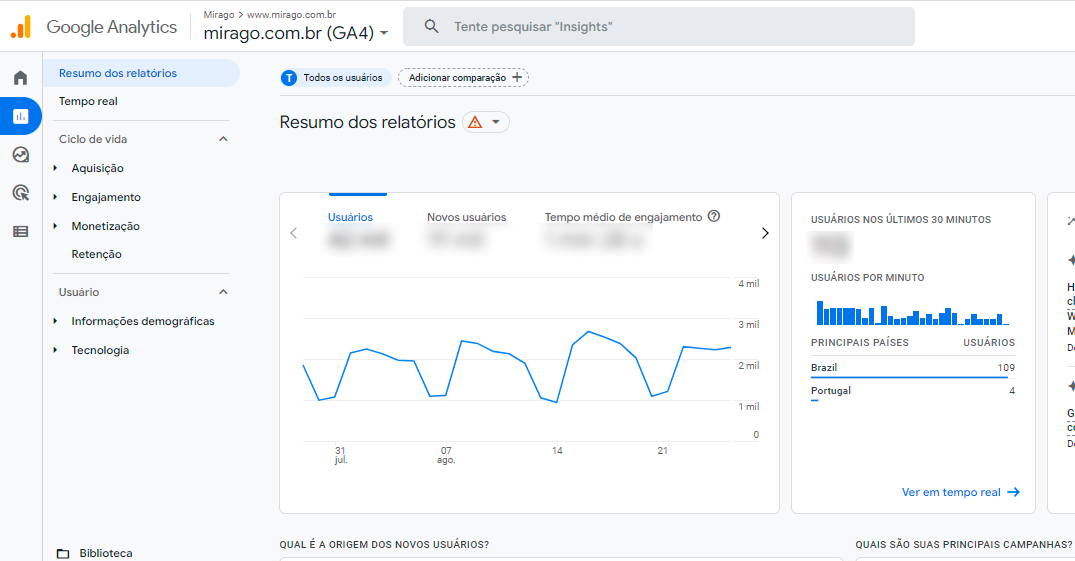1075x561 pixels.
Task: Click the 07 ago. date label on chart
Action: pyautogui.click(x=446, y=455)
